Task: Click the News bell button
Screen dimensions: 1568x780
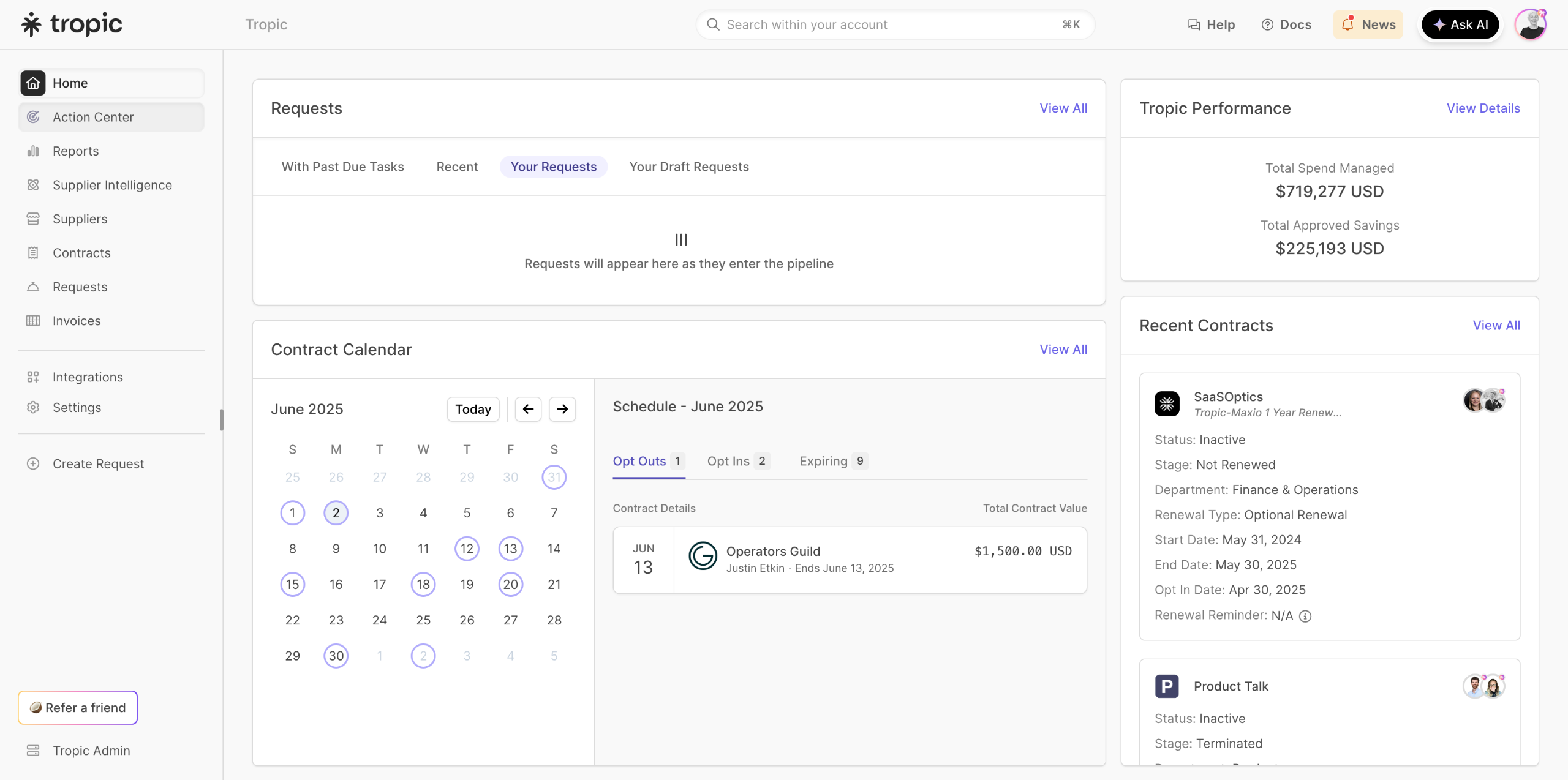Action: click(1368, 24)
